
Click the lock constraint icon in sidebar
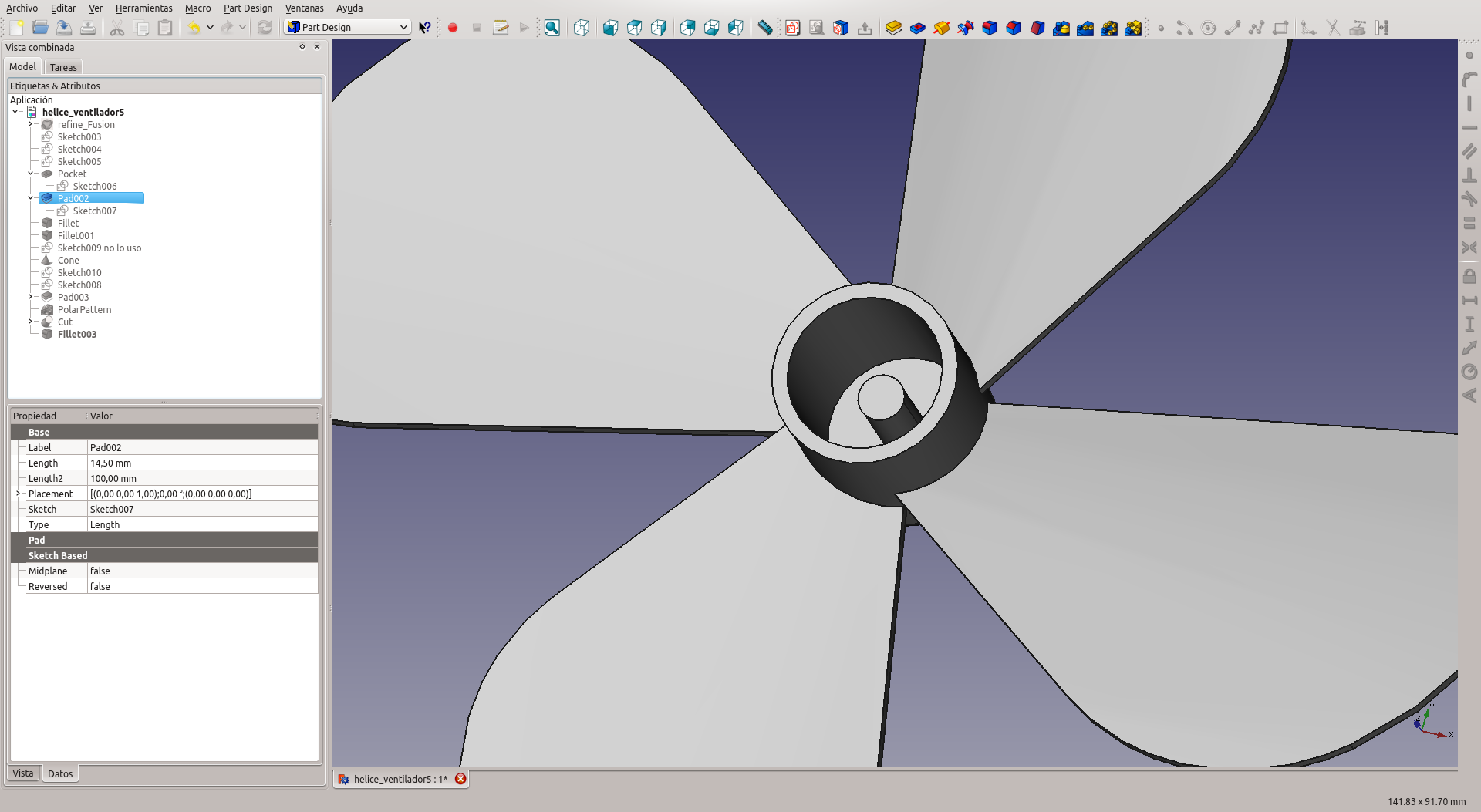click(1469, 276)
